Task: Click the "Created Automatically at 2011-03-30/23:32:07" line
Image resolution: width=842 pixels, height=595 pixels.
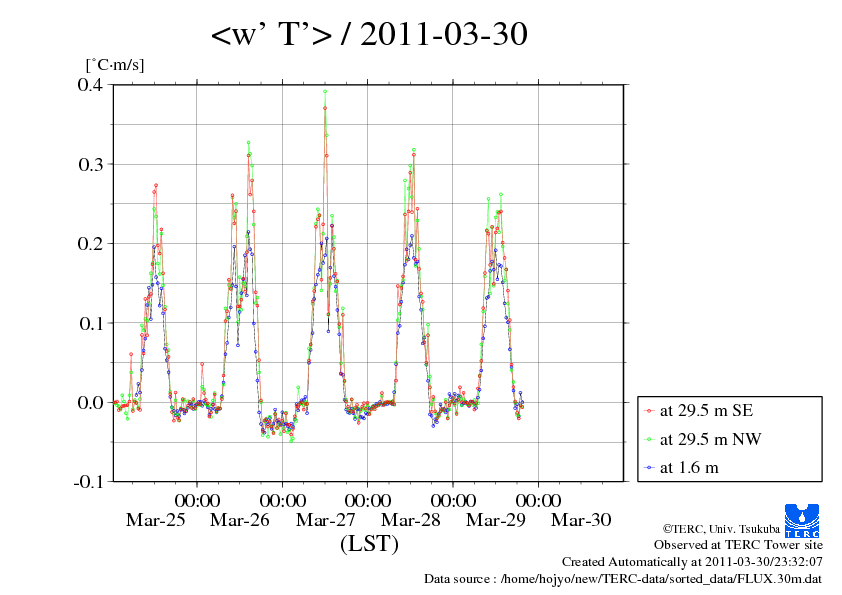Action: (692, 562)
